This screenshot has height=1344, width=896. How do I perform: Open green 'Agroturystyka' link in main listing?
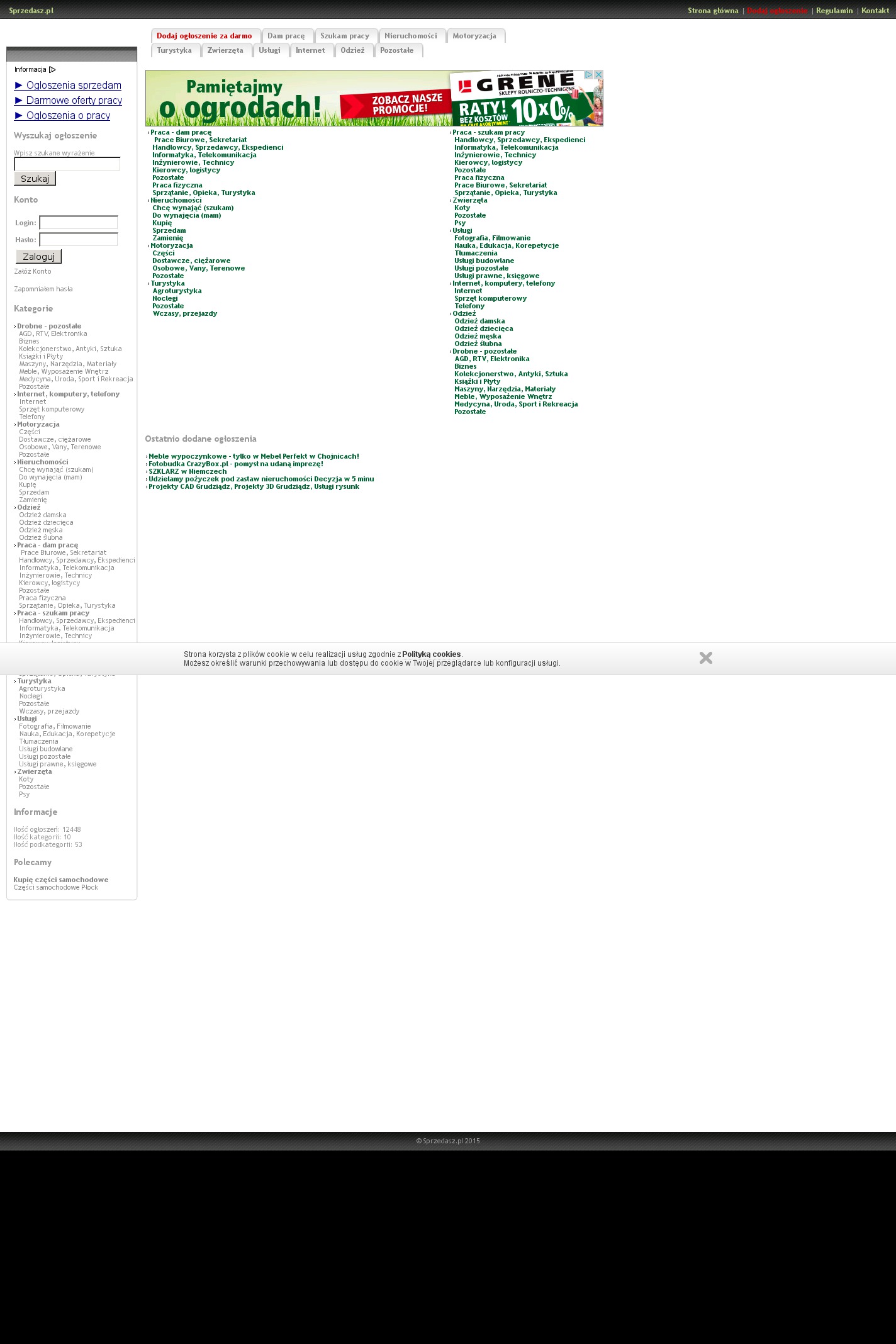coord(177,291)
